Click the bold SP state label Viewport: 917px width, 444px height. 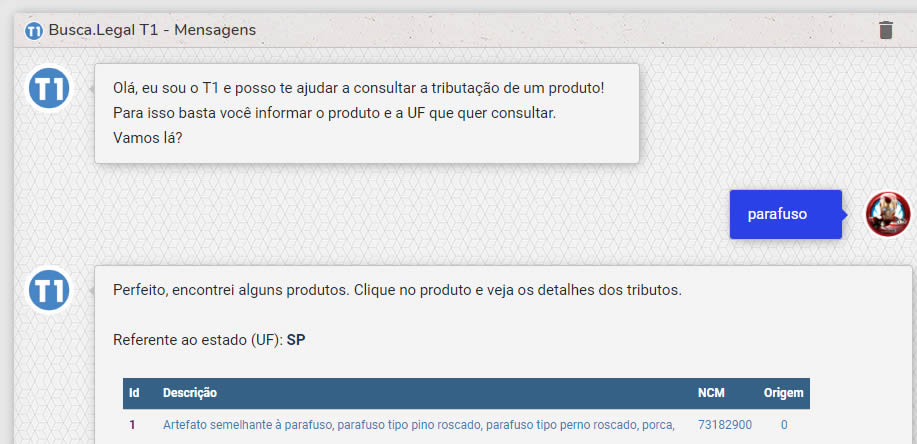pos(296,340)
